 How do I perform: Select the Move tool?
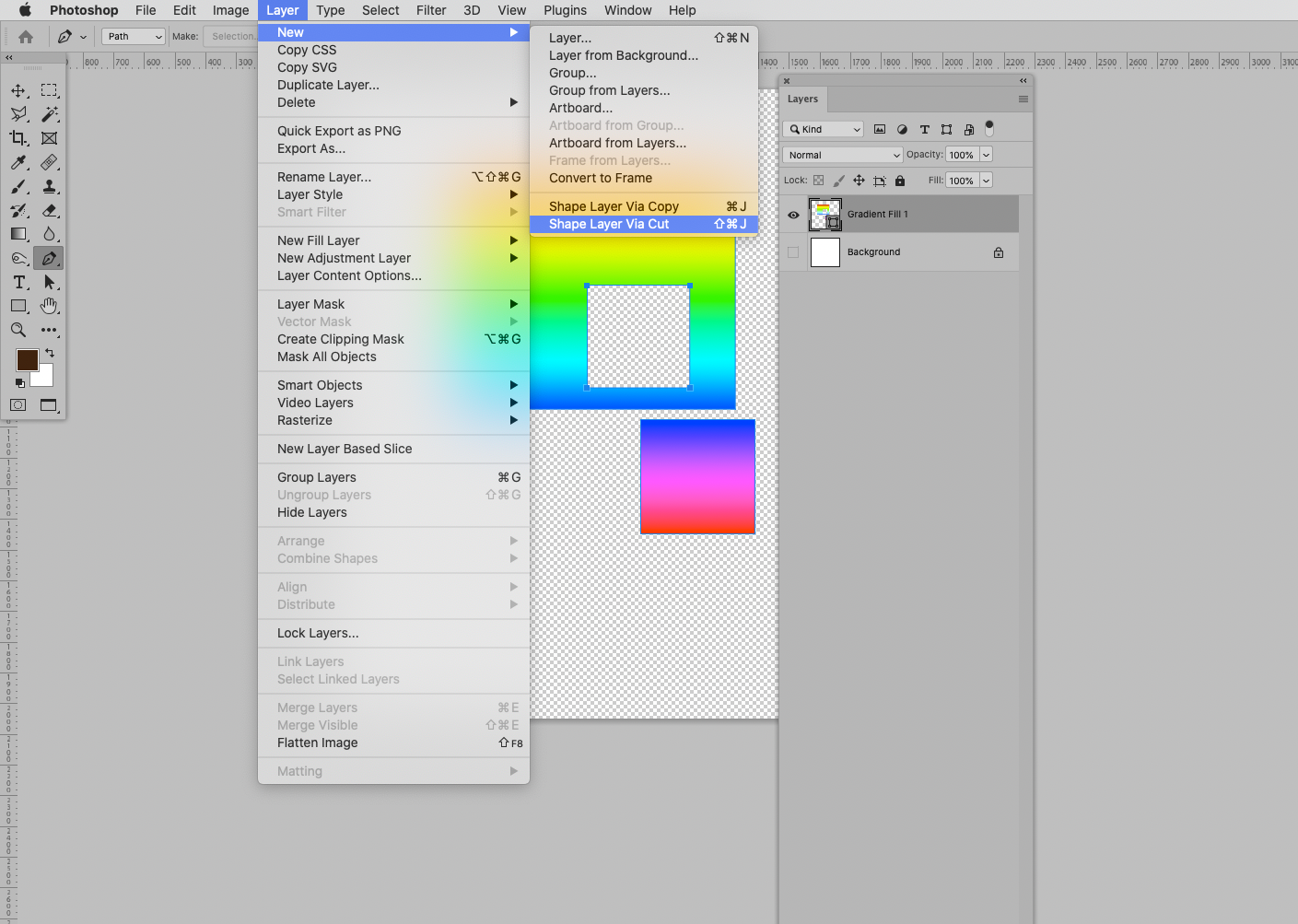[18, 90]
